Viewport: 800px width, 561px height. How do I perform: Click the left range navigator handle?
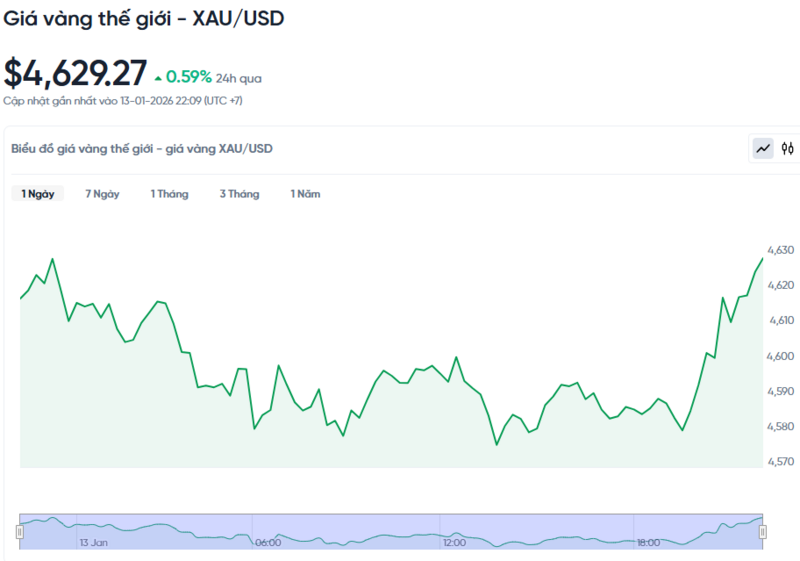tap(20, 532)
